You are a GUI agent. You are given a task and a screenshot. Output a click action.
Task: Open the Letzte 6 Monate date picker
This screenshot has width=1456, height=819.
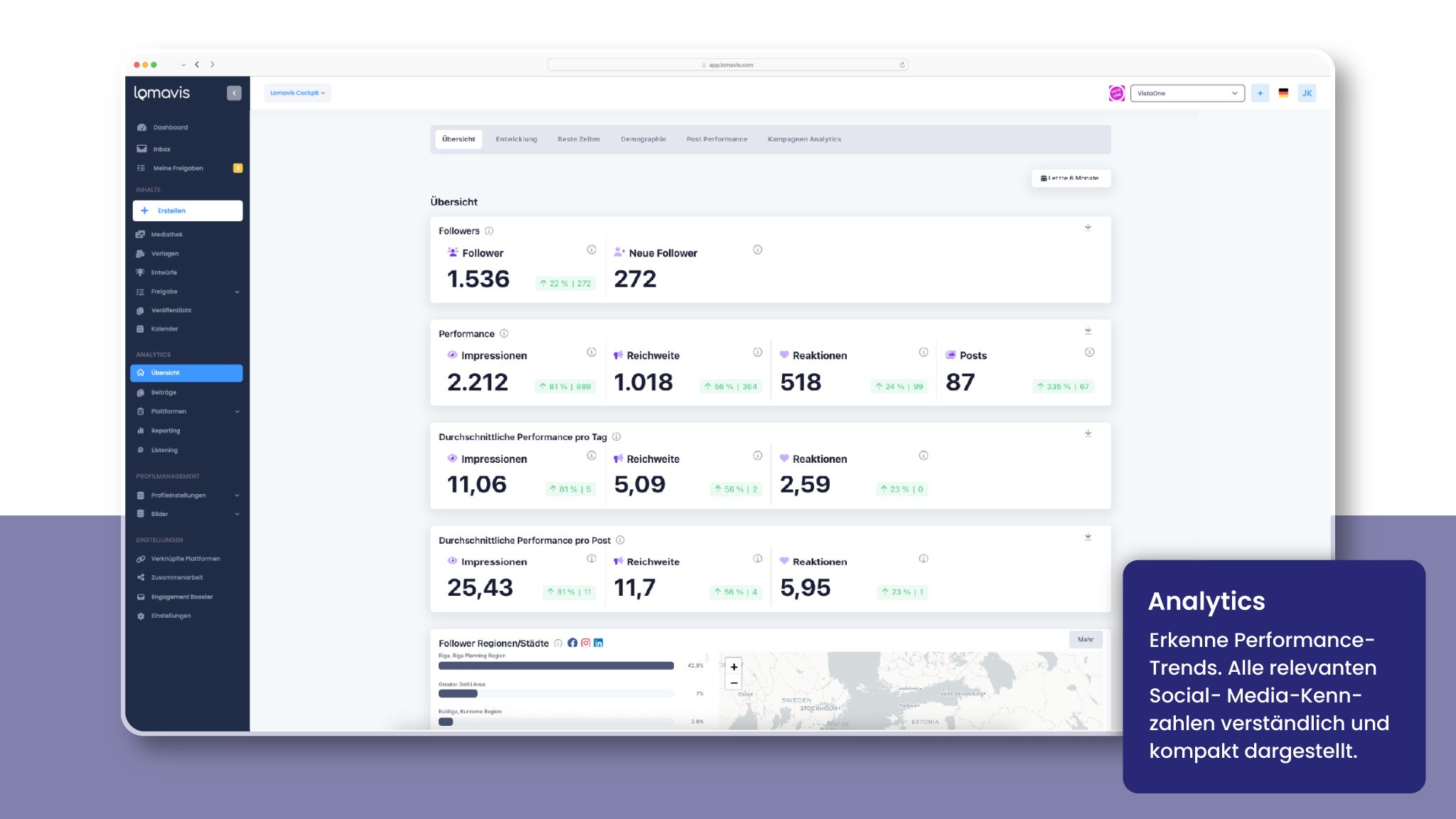(x=1070, y=178)
